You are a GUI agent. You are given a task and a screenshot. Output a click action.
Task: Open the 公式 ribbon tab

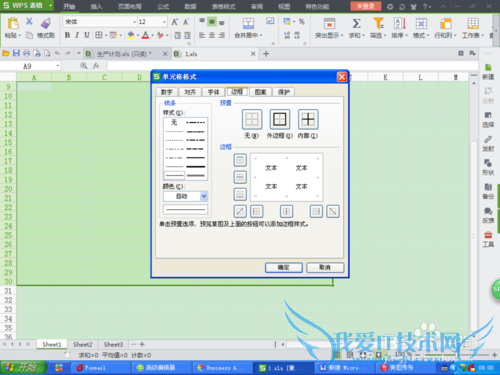pos(163,6)
